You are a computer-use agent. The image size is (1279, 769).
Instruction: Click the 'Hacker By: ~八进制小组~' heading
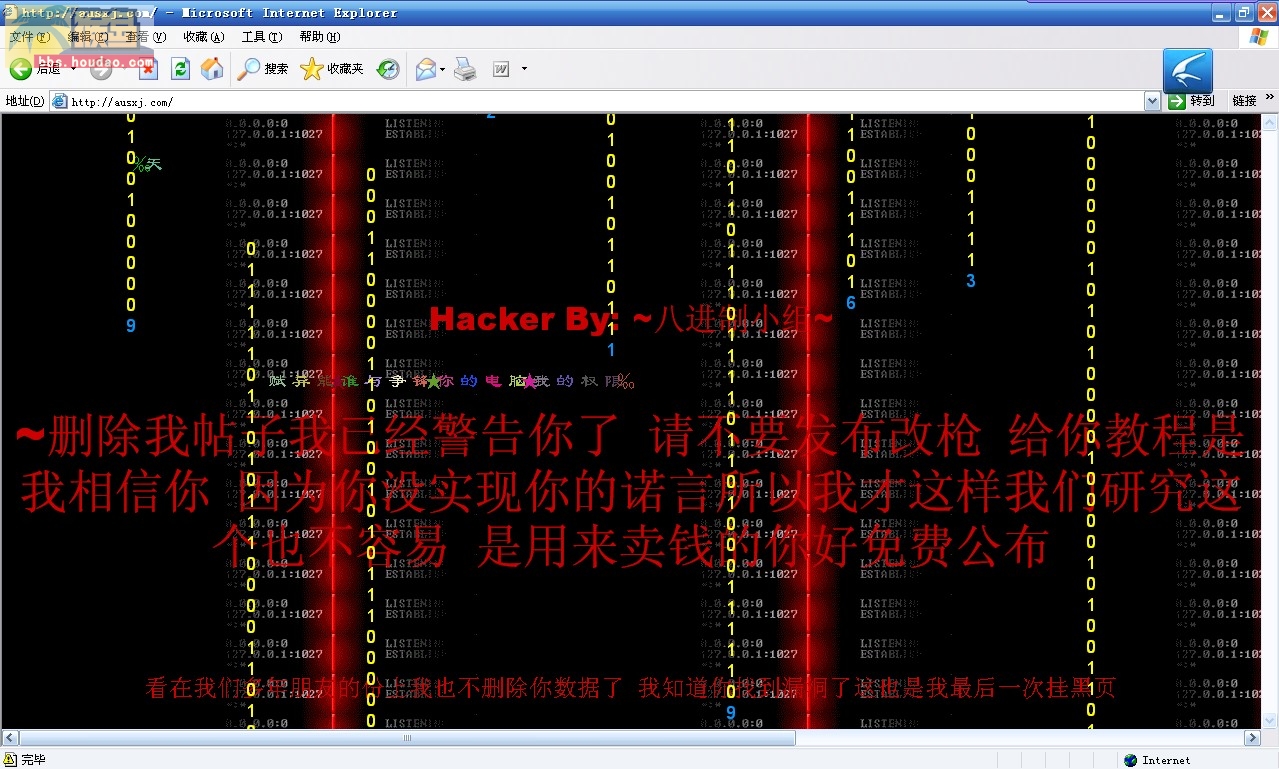(631, 319)
